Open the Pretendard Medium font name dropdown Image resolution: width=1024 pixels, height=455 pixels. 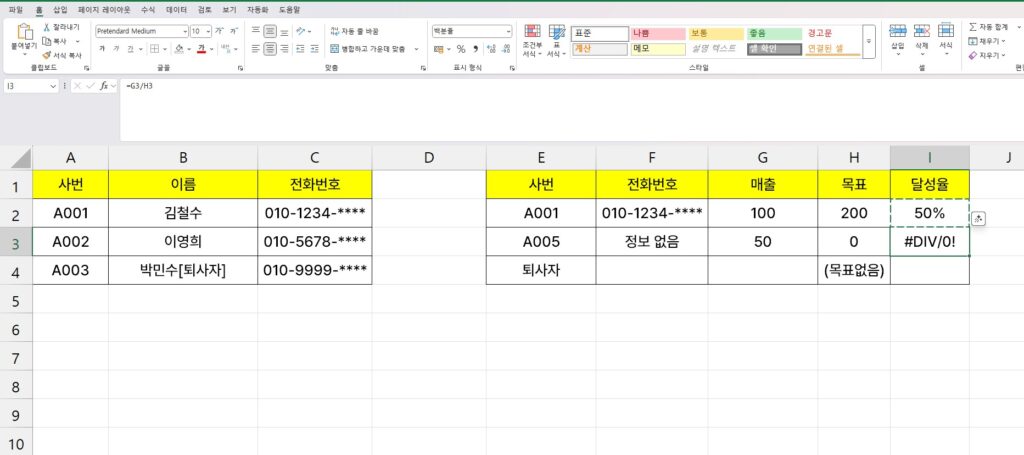pos(183,31)
